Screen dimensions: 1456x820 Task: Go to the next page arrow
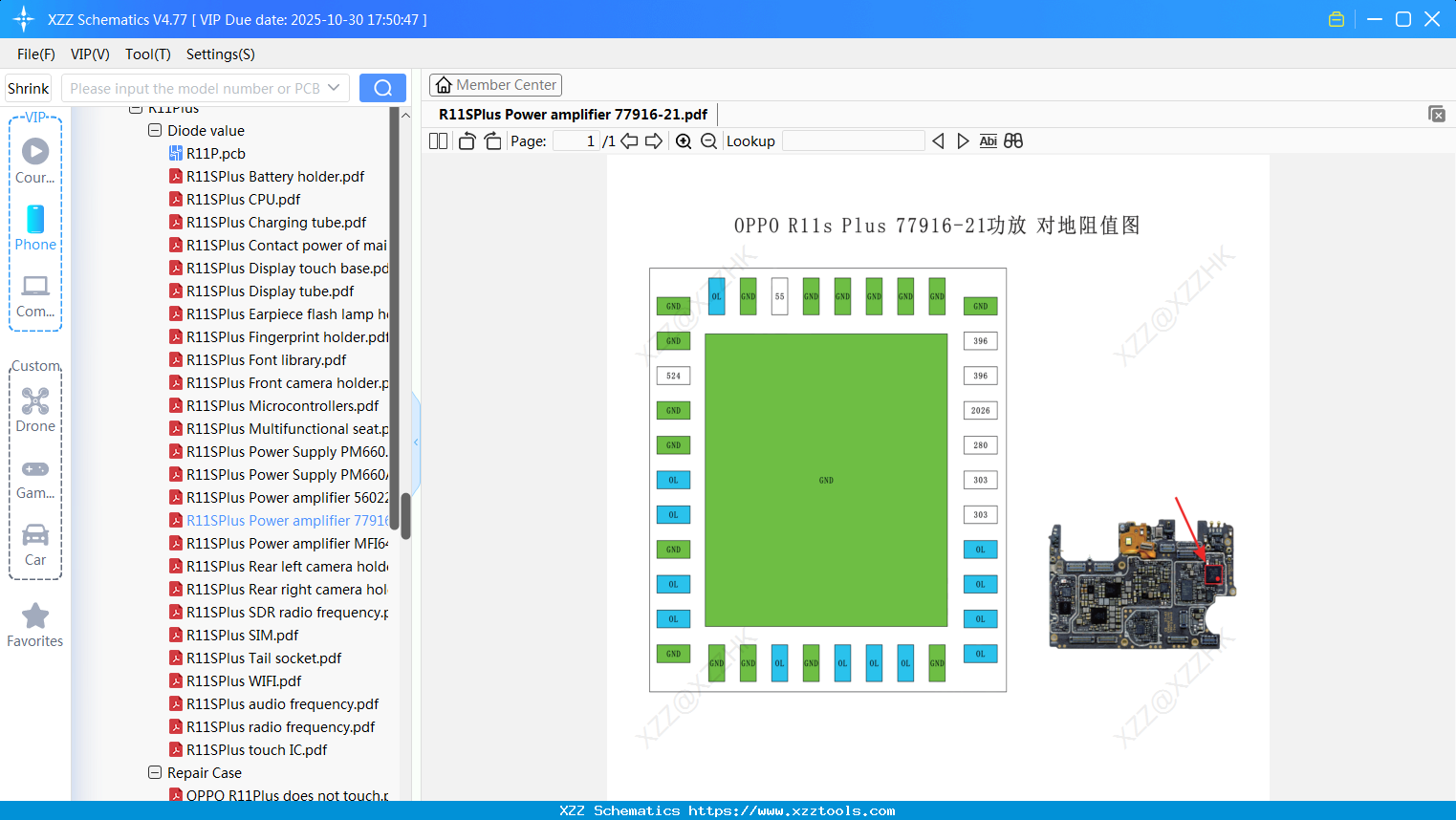point(654,140)
